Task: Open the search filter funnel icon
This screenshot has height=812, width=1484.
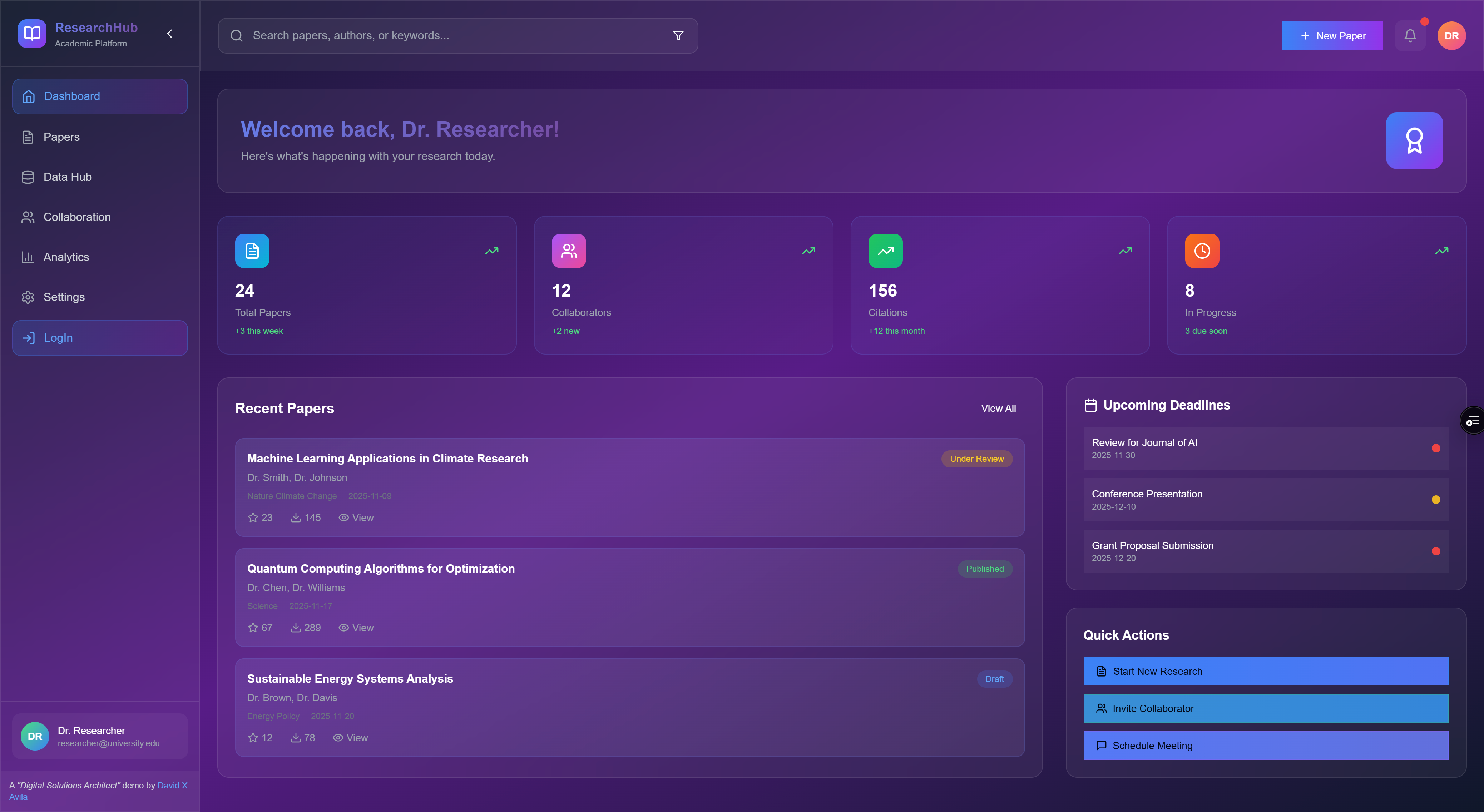Action: [x=678, y=35]
